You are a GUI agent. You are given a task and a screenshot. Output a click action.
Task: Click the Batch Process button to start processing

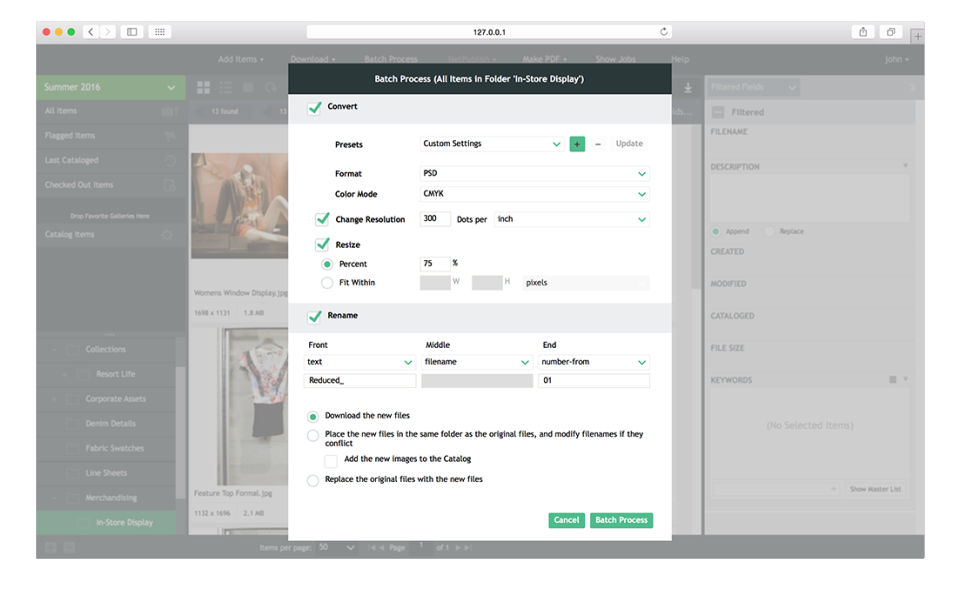pyautogui.click(x=621, y=520)
